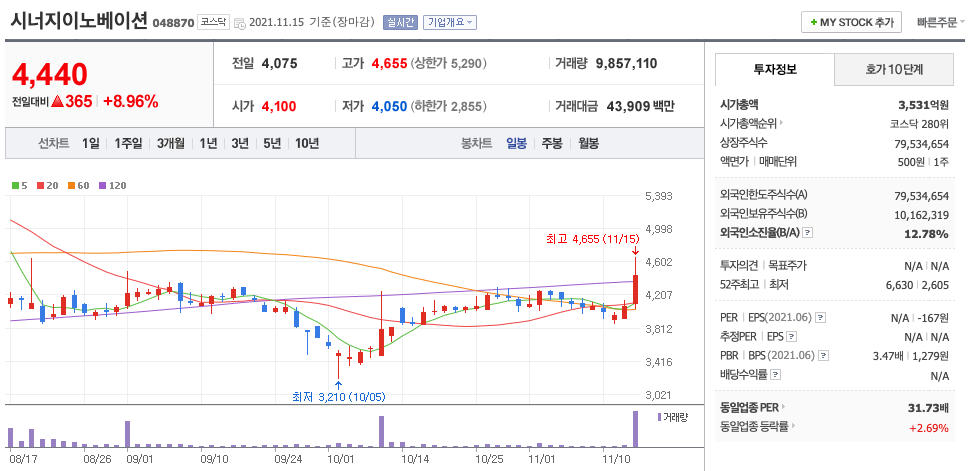Click the 상한가 5,290 text
Screen dimensions: 972x471
coord(449,63)
